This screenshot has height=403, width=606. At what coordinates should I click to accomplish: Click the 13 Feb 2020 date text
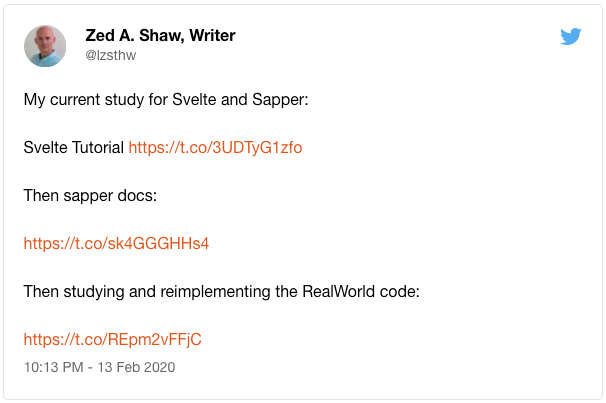click(x=136, y=367)
